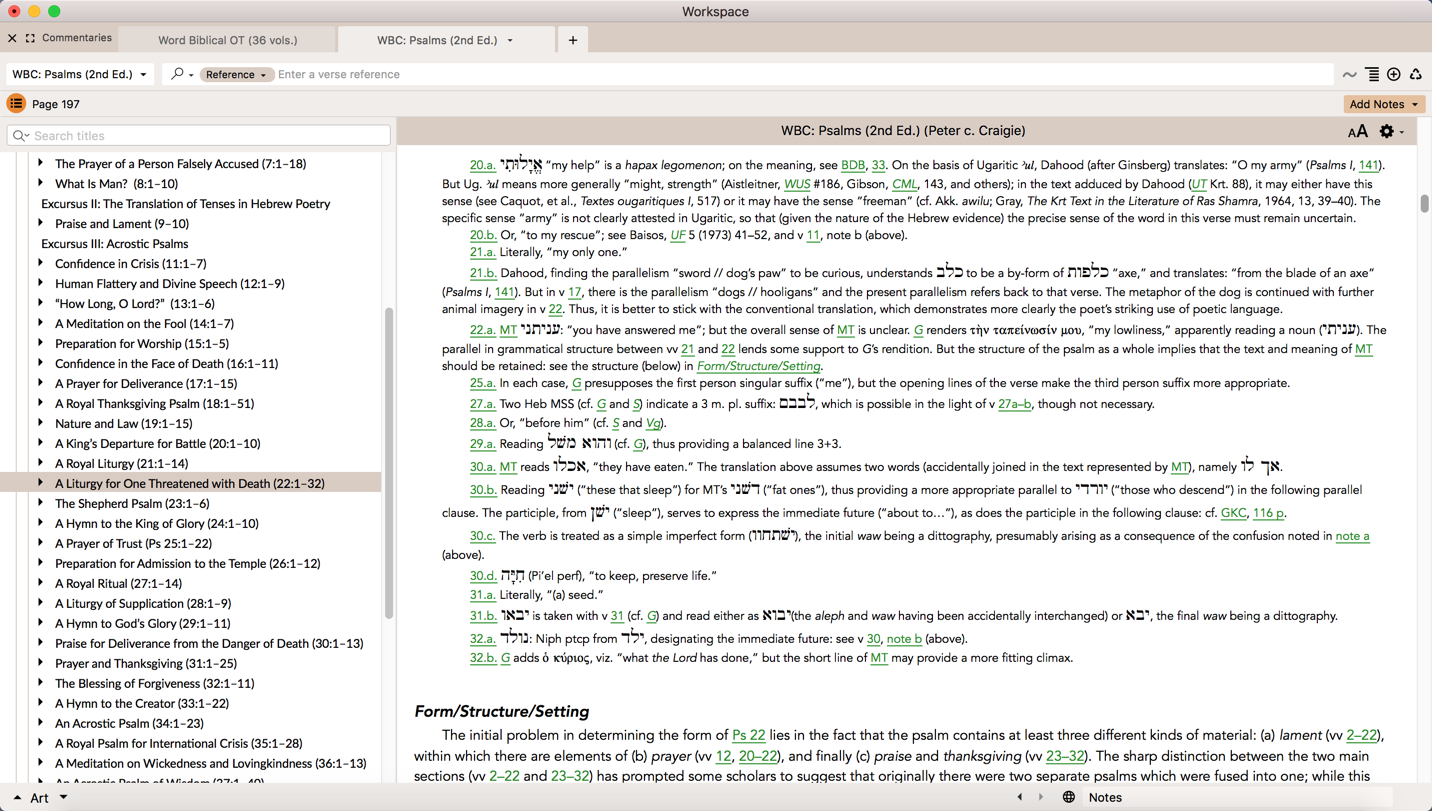This screenshot has height=811, width=1432.
Task: Click Notes in the bottom bar
Action: [x=1105, y=798]
